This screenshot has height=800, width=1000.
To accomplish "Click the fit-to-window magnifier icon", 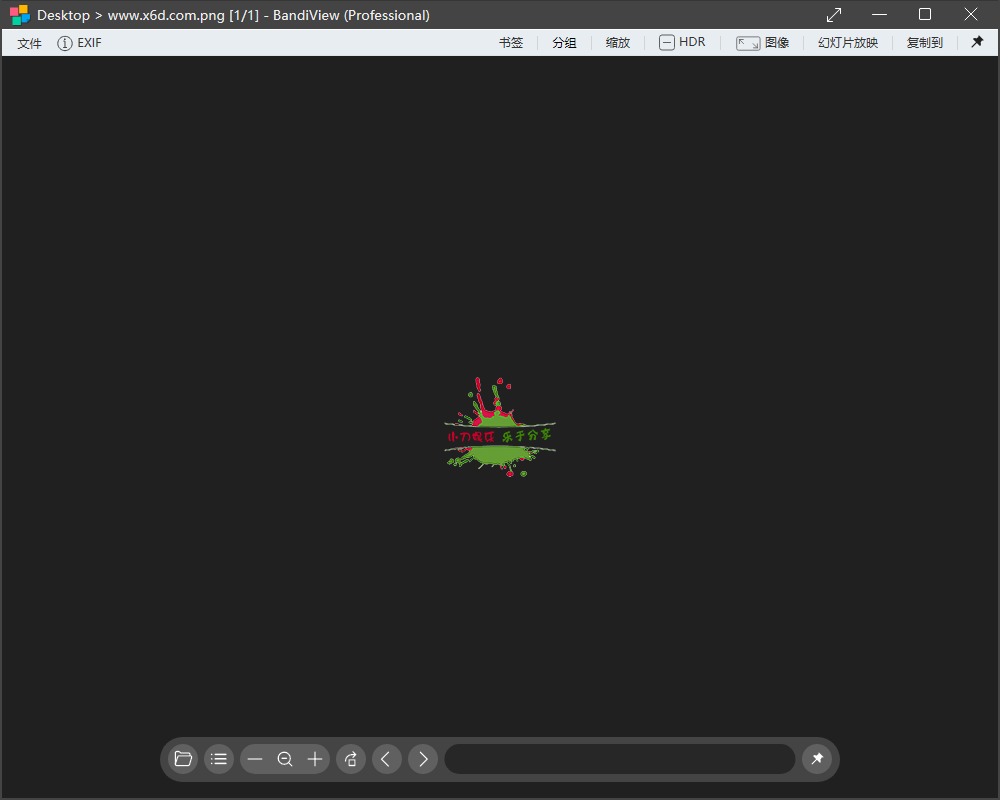I will tap(285, 759).
